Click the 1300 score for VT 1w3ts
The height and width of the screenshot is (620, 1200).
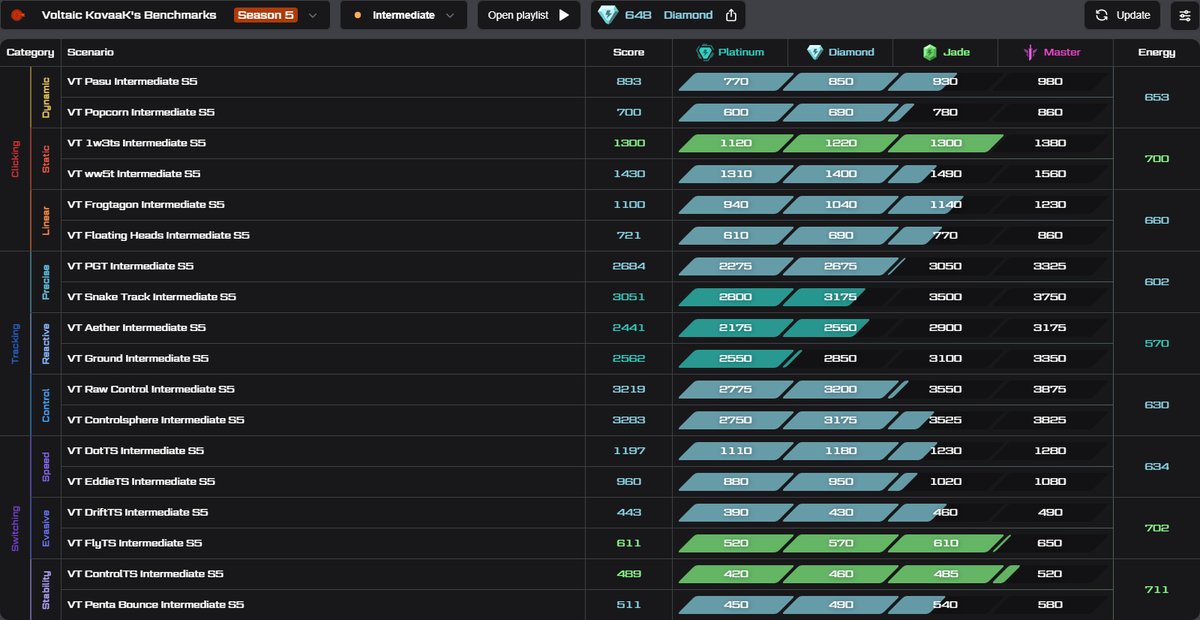pyautogui.click(x=629, y=143)
